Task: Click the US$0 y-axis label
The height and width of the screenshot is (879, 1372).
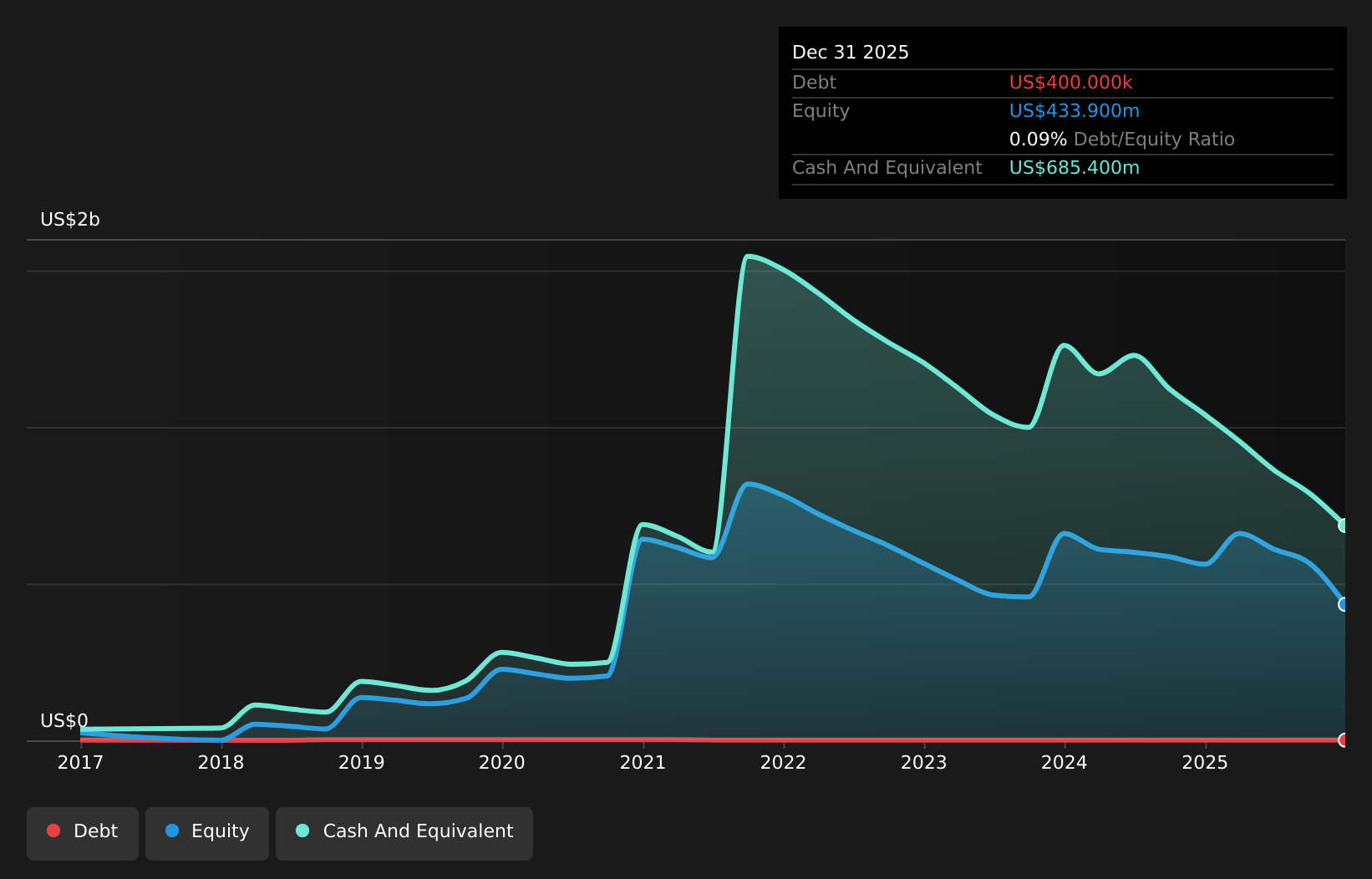Action: coord(64,721)
